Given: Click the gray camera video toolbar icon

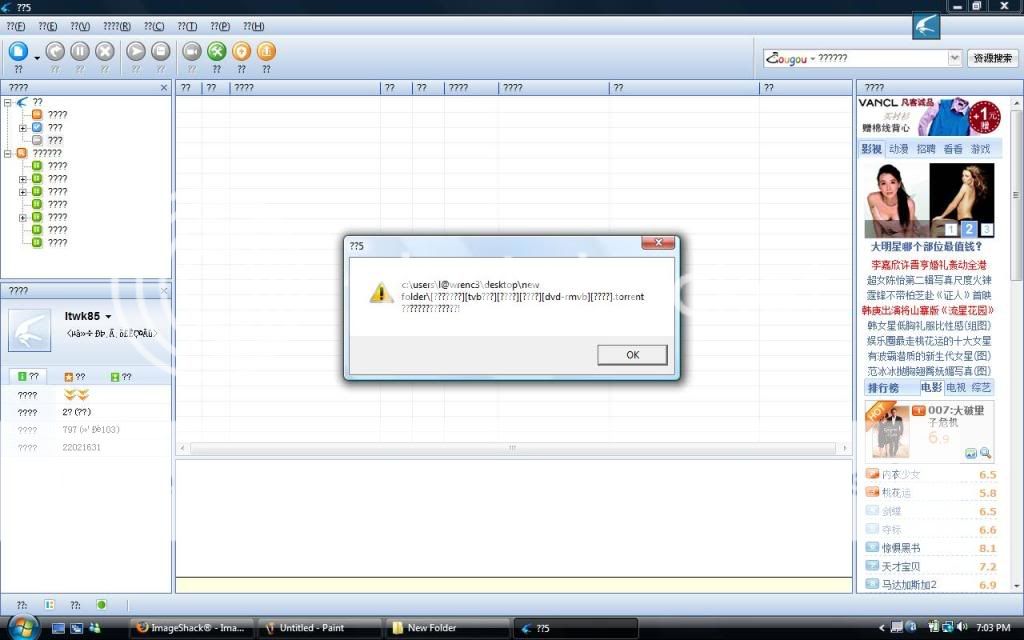Looking at the screenshot, I should click(x=191, y=51).
